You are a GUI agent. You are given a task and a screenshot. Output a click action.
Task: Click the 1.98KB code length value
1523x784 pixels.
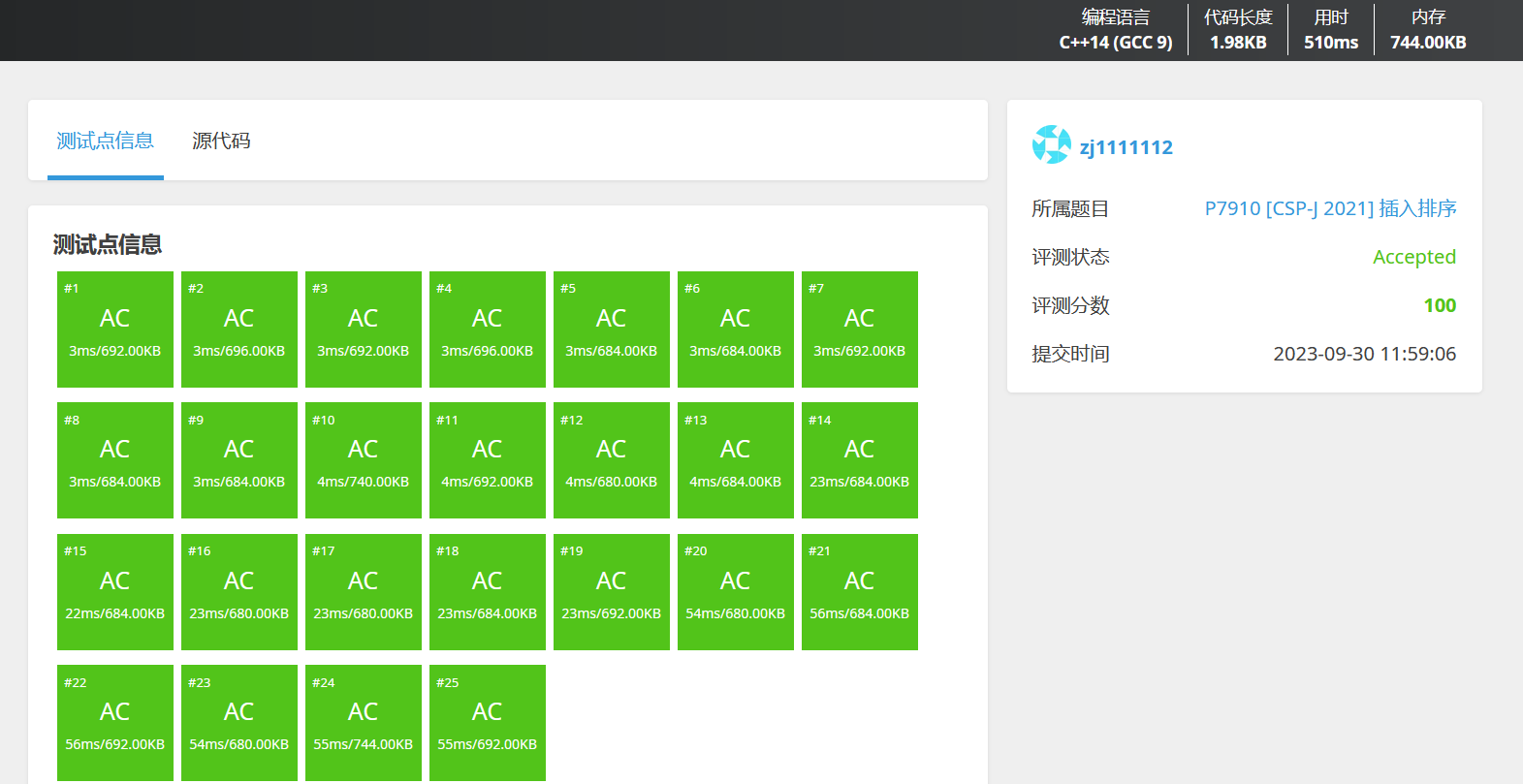click(1238, 43)
